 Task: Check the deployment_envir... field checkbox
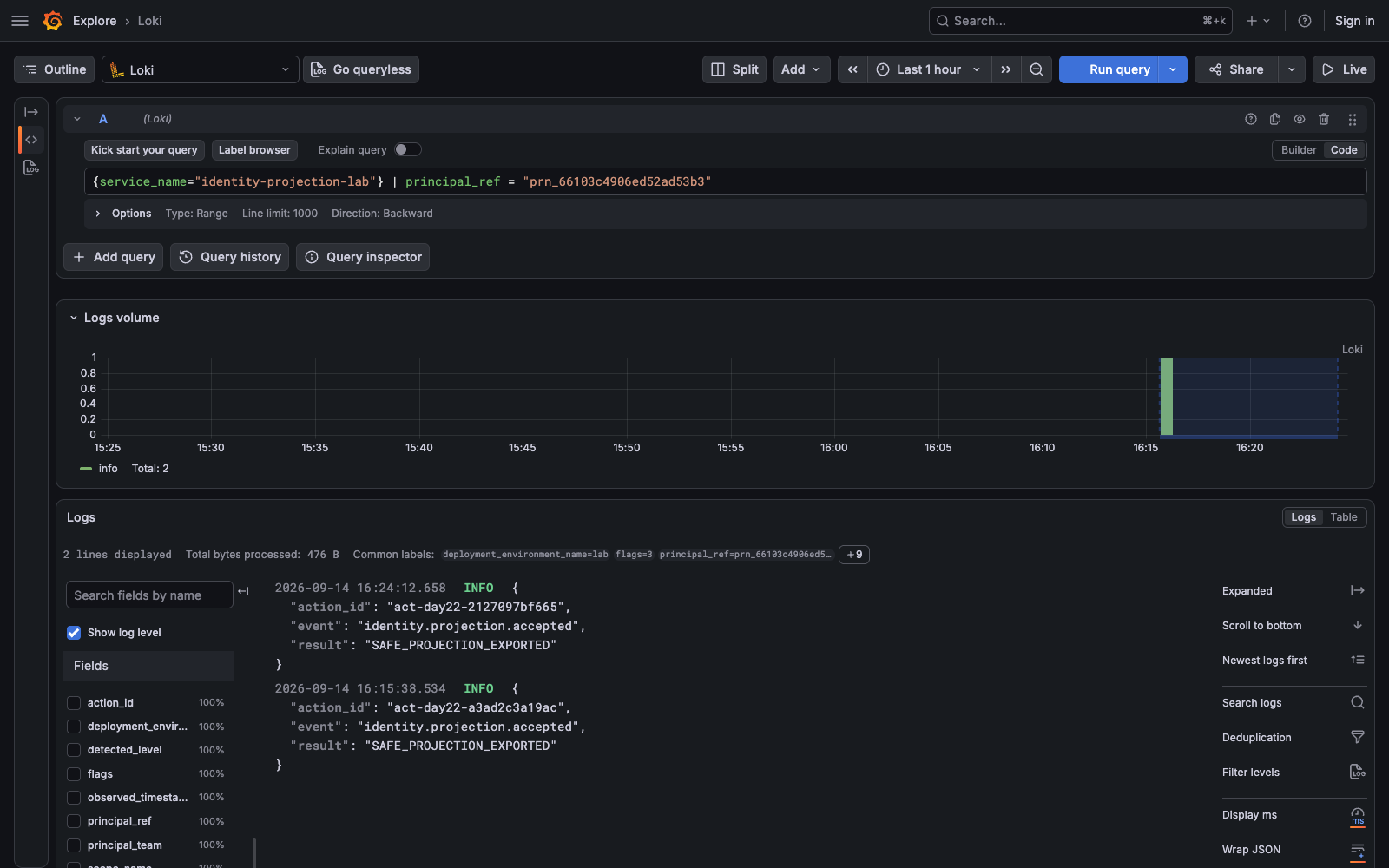tap(74, 727)
